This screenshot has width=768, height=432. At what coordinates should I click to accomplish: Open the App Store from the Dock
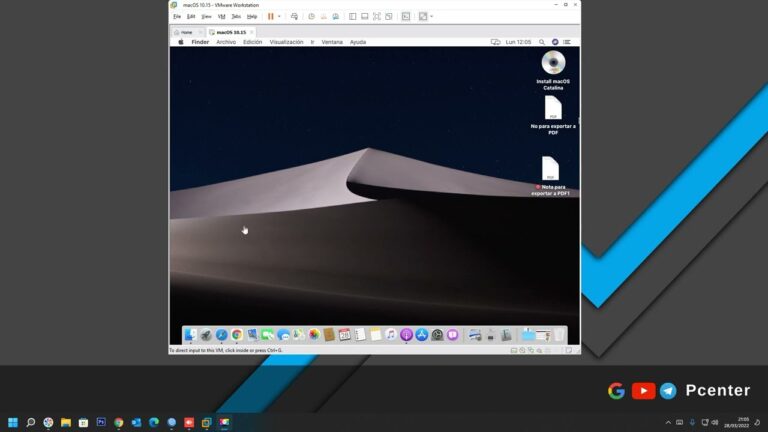coord(422,335)
